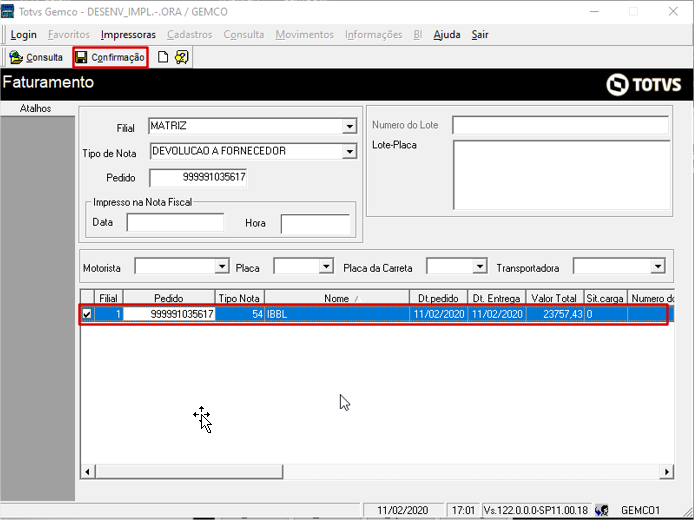Click the Lote-Placa text area
This screenshot has height=520, width=694.
562,175
